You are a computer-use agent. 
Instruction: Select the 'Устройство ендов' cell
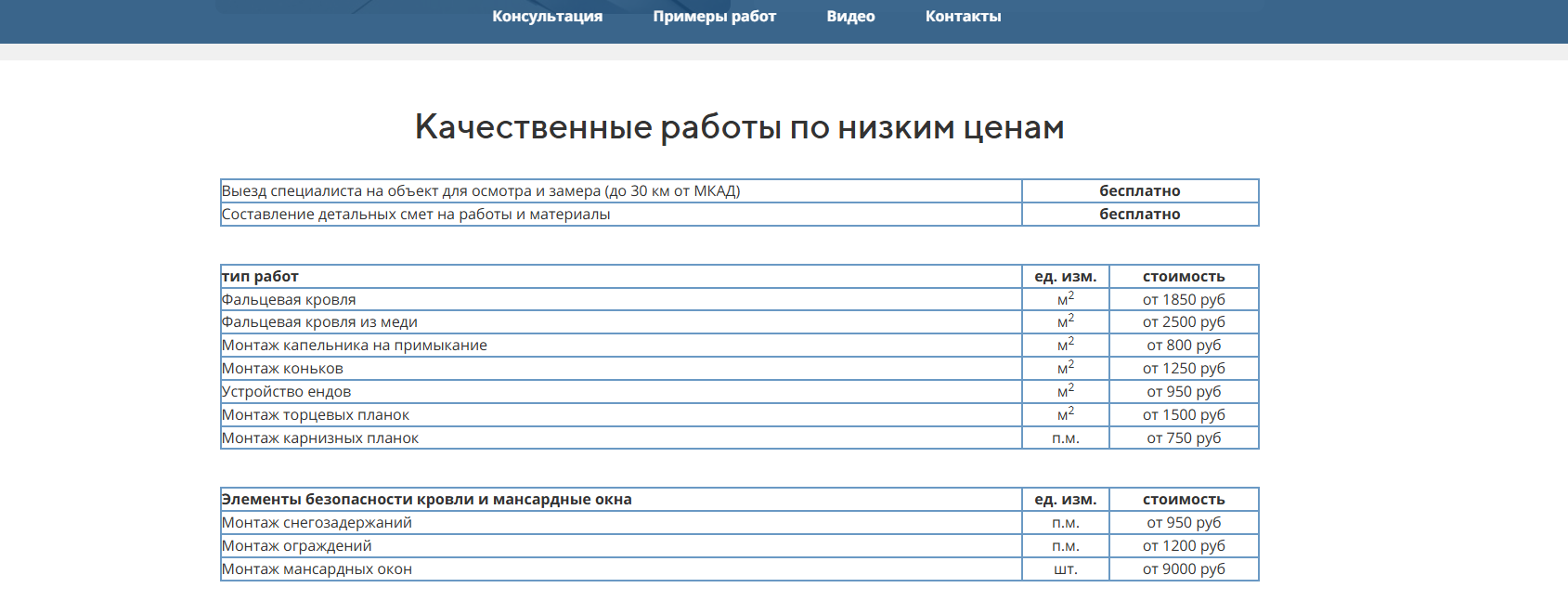pos(621,391)
